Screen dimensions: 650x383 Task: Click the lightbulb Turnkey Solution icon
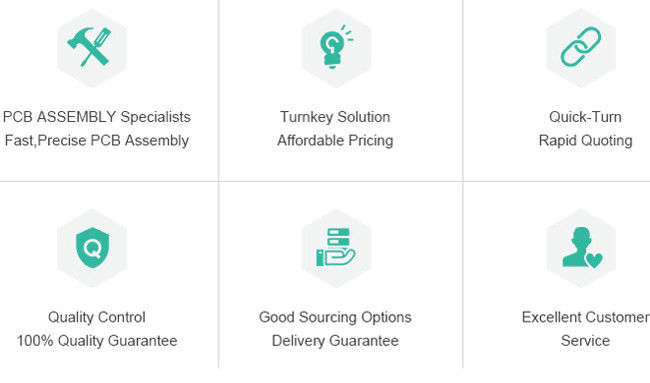pos(336,47)
